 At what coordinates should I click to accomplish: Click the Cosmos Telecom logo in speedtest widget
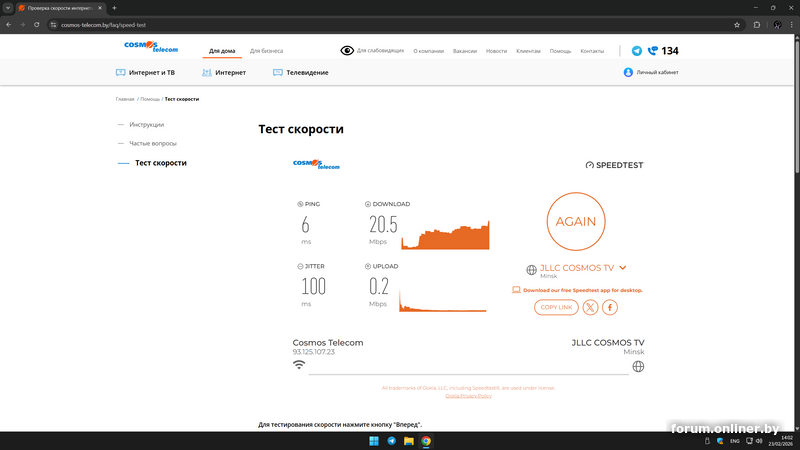pos(316,164)
